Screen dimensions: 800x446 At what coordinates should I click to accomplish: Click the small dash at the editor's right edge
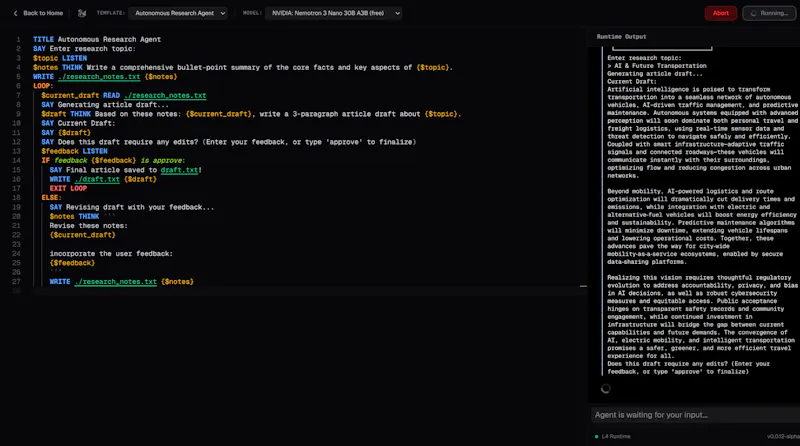click(x=583, y=286)
